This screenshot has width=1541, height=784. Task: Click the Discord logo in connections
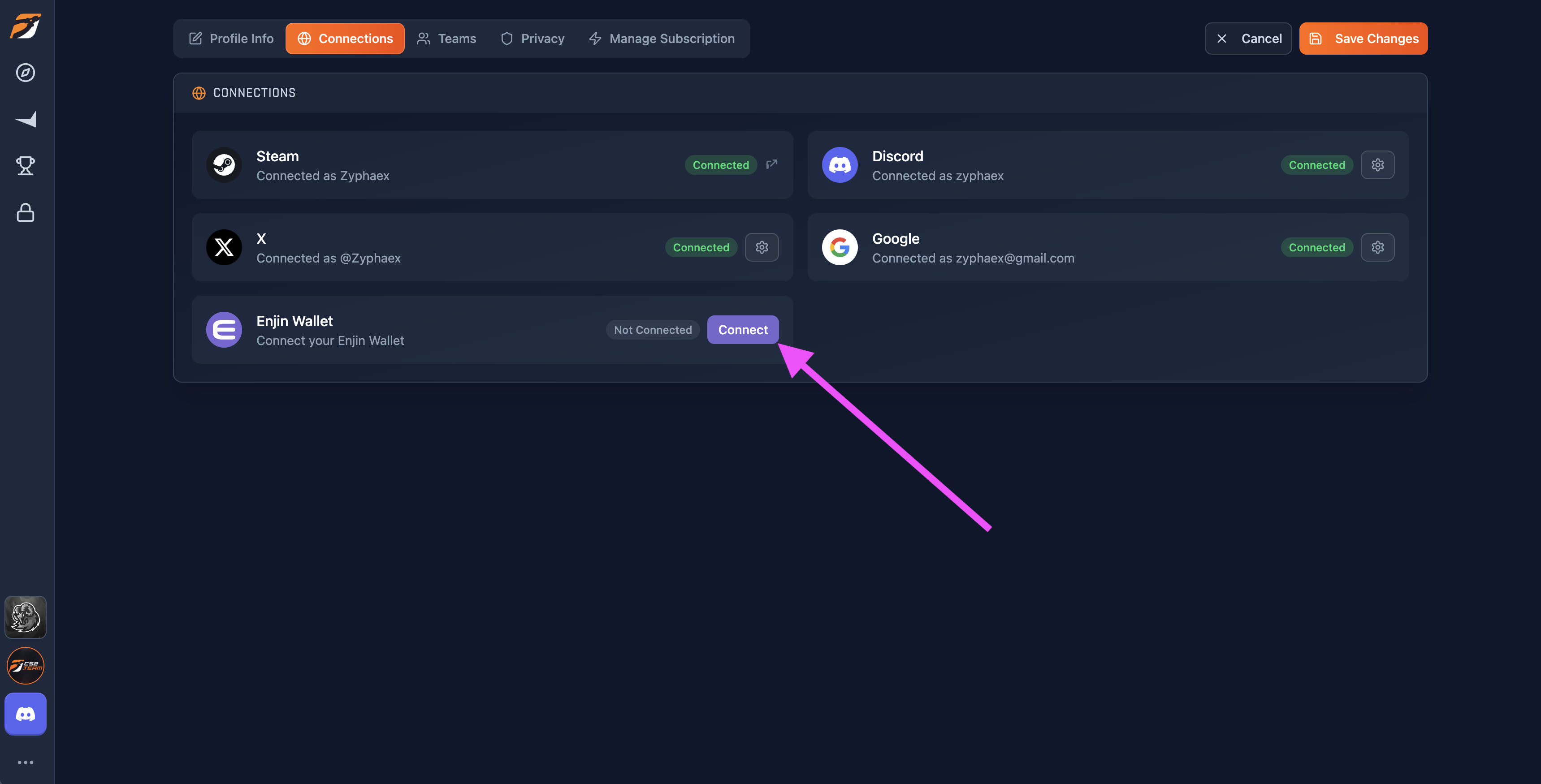tap(840, 165)
